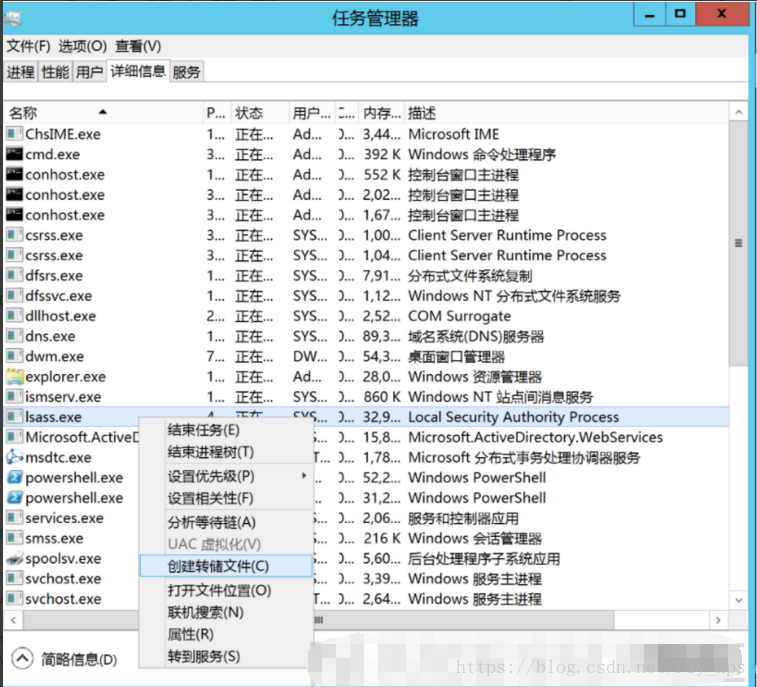Sort by the 描述 column header

[x=567, y=112]
